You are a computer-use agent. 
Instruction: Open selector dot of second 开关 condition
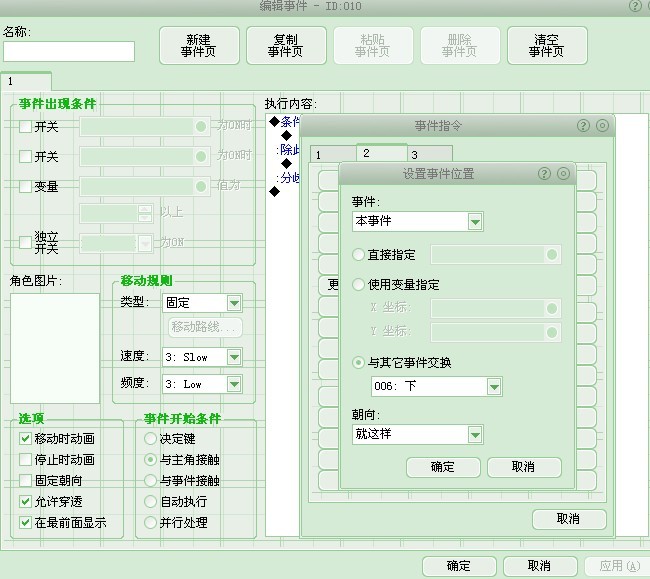coord(201,156)
